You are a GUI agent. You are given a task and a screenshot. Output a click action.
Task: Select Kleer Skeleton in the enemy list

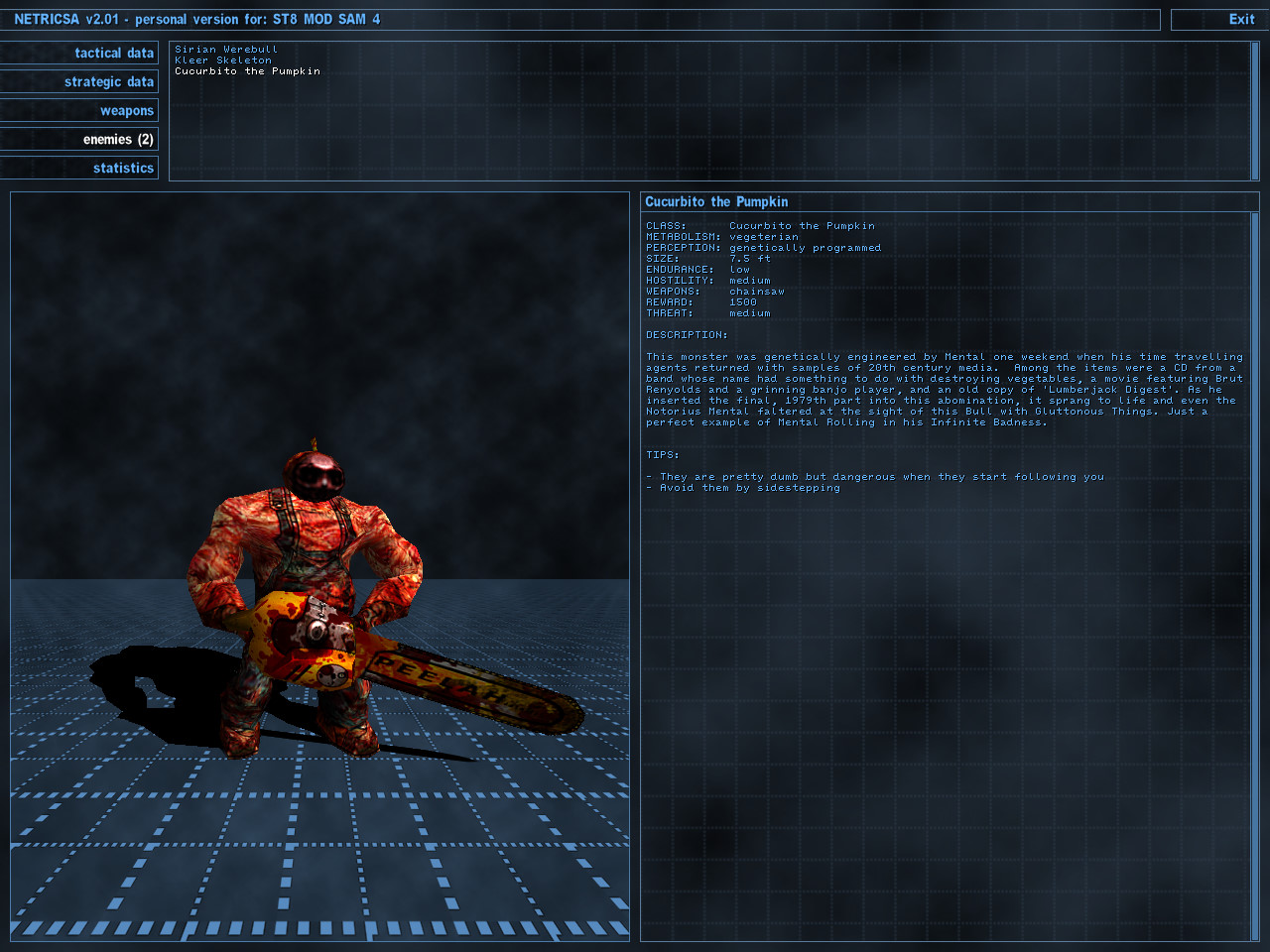pyautogui.click(x=223, y=60)
